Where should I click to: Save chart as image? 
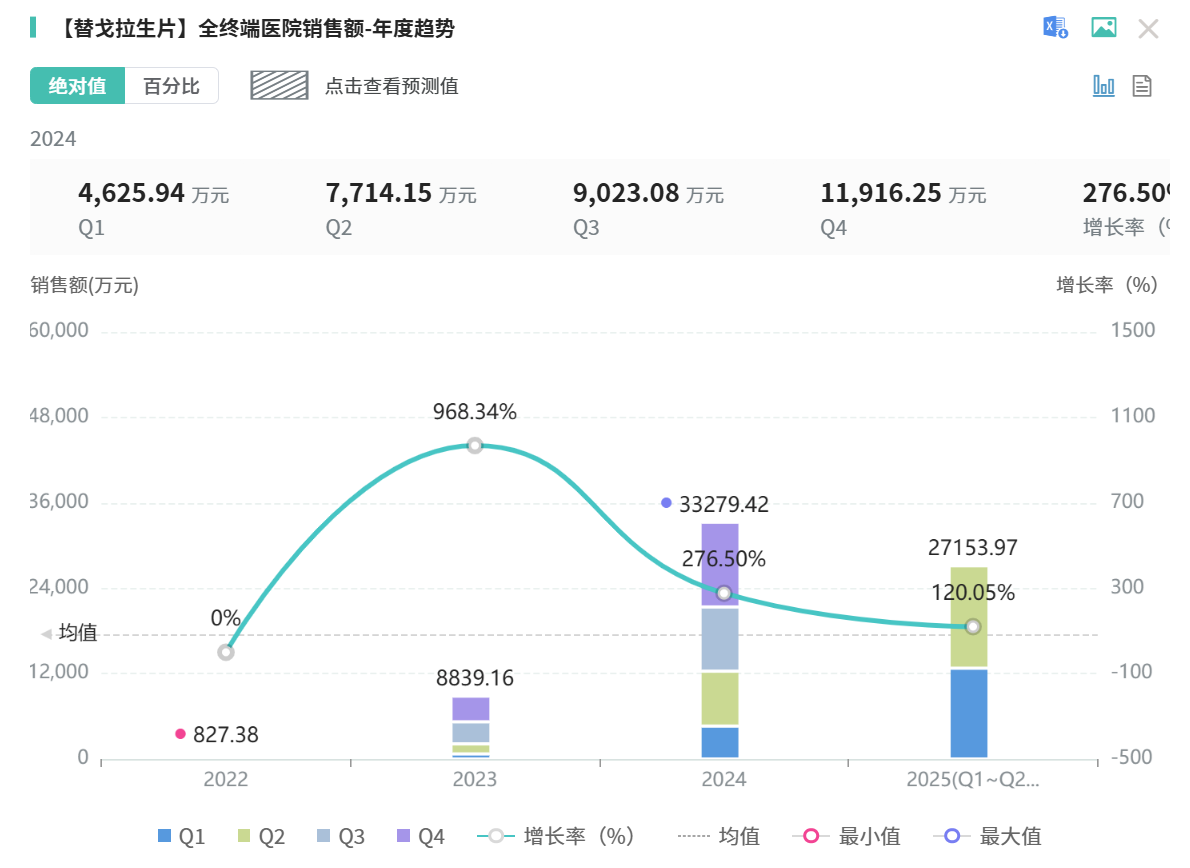[1103, 28]
